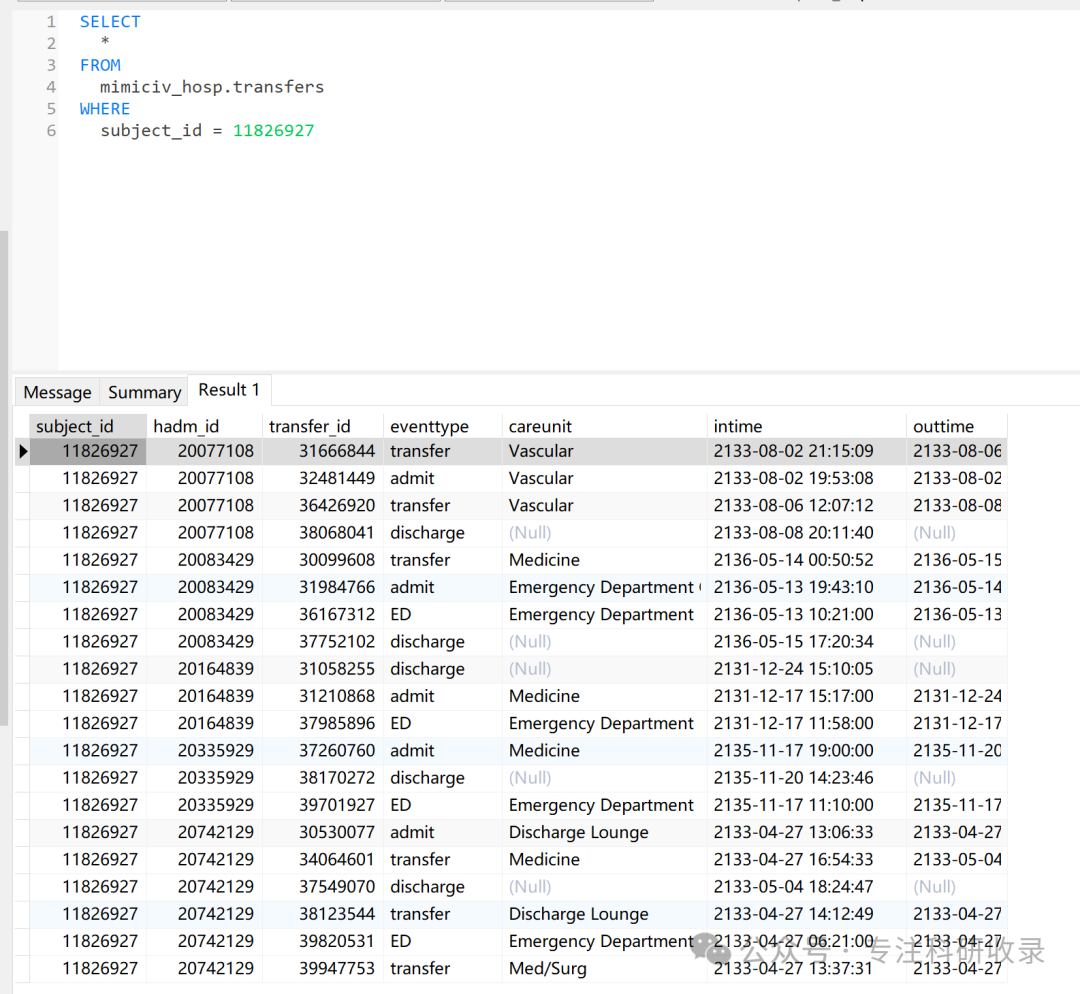Click Discharge Lounge in row 30530077
Viewport: 1080px width, 994px height.
click(x=605, y=832)
